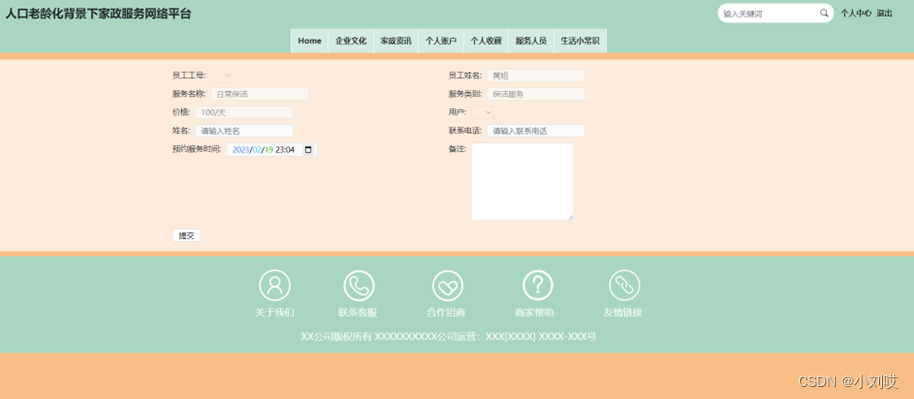
Task: Expand the 用户 dropdown
Action: point(483,112)
